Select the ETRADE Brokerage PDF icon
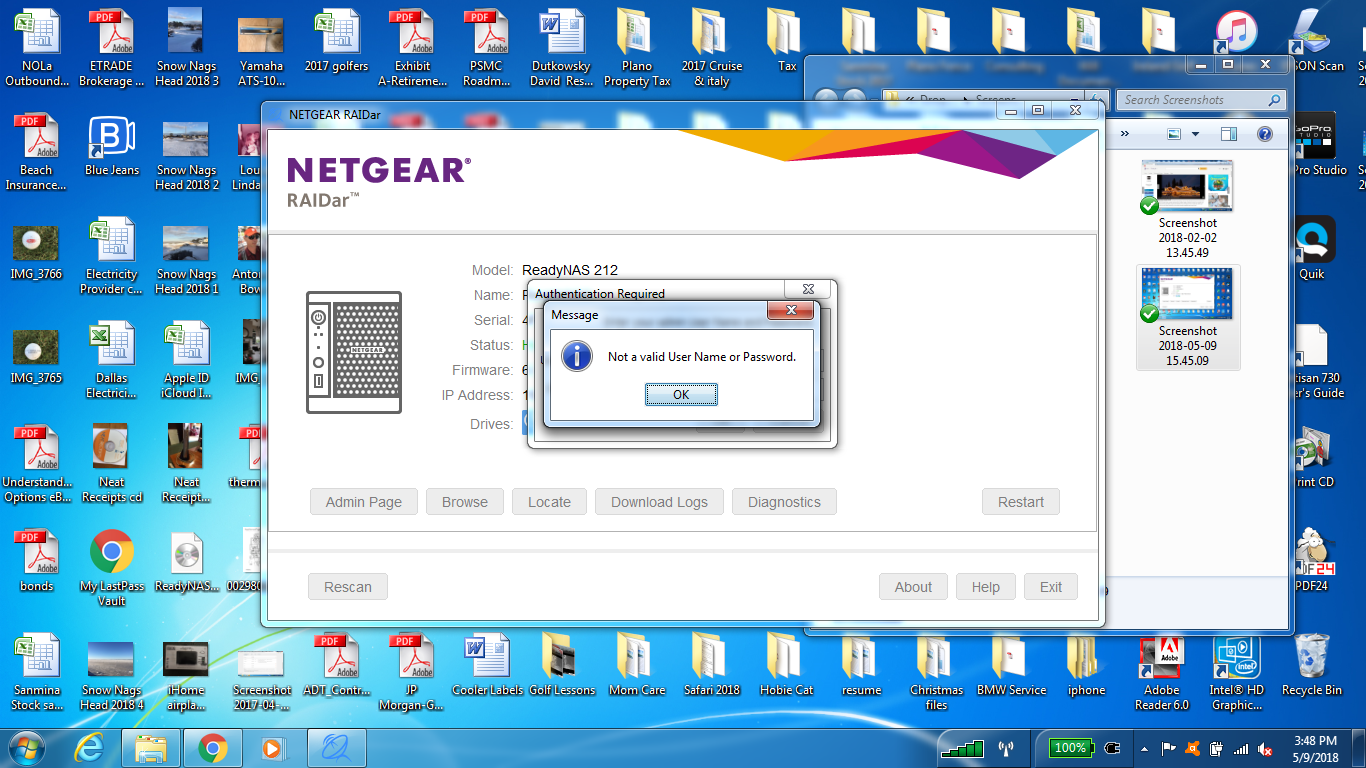1366x768 pixels. point(112,48)
